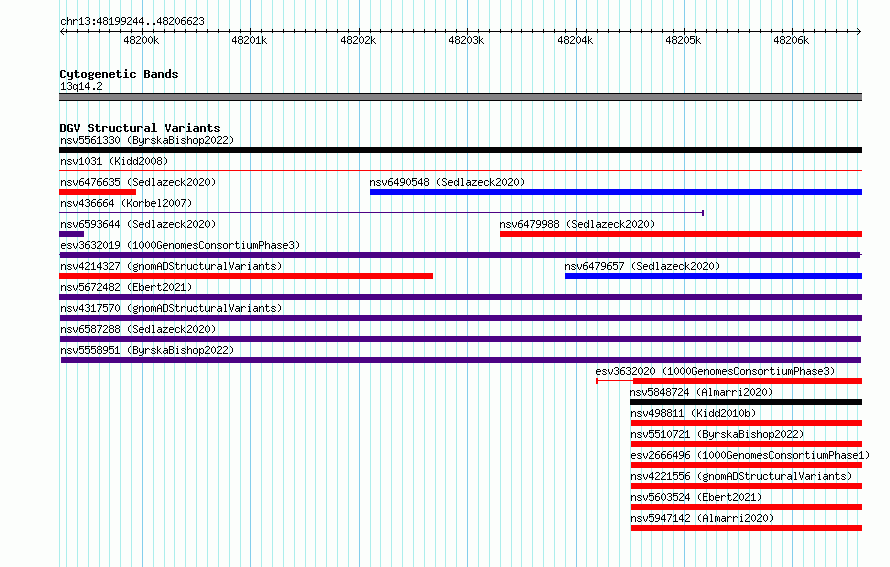The width and height of the screenshot is (890, 567).
Task: Select the nsv5672482 (Ebert2021) label
Action: 126,287
